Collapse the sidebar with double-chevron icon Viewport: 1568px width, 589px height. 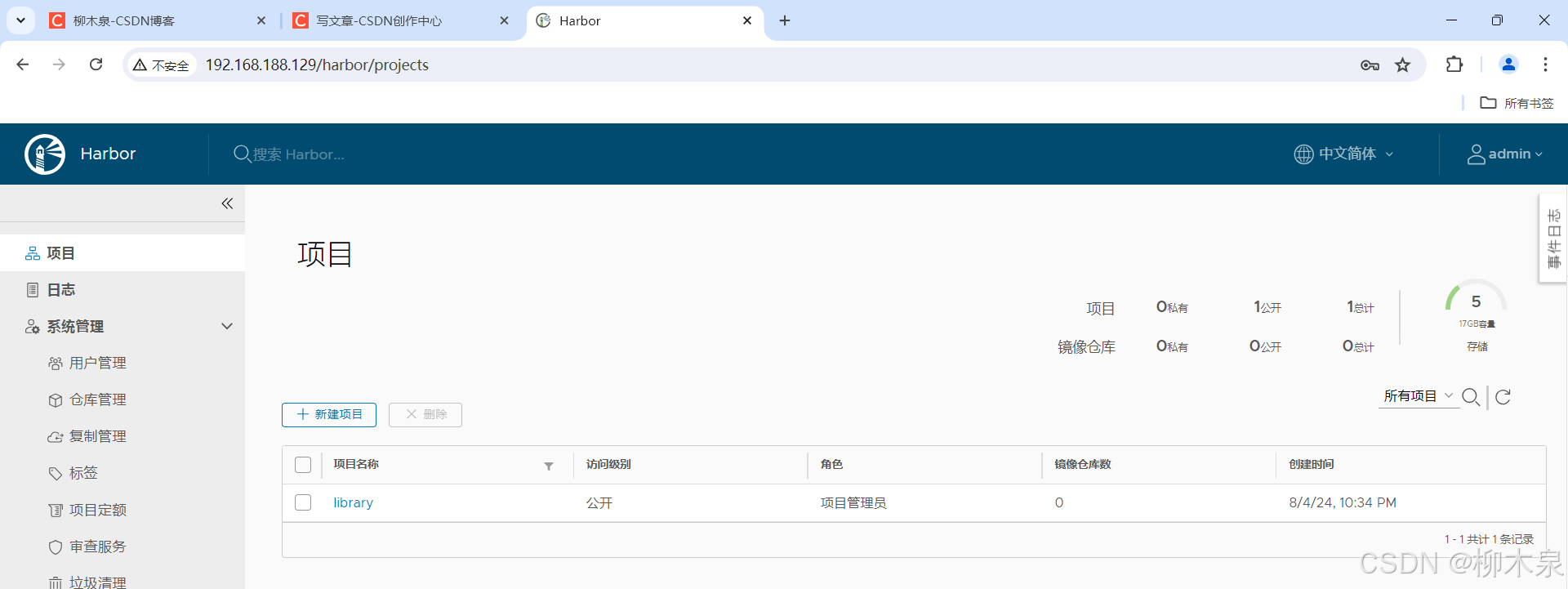click(227, 203)
